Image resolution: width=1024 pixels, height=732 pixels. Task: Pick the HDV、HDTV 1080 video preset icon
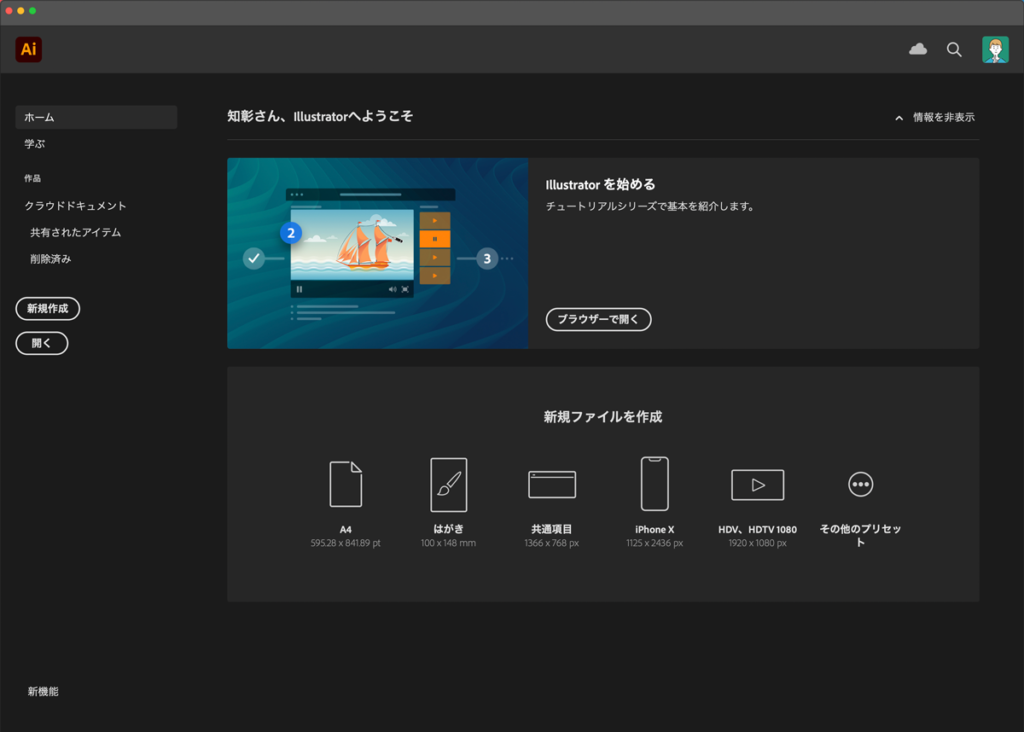(758, 485)
